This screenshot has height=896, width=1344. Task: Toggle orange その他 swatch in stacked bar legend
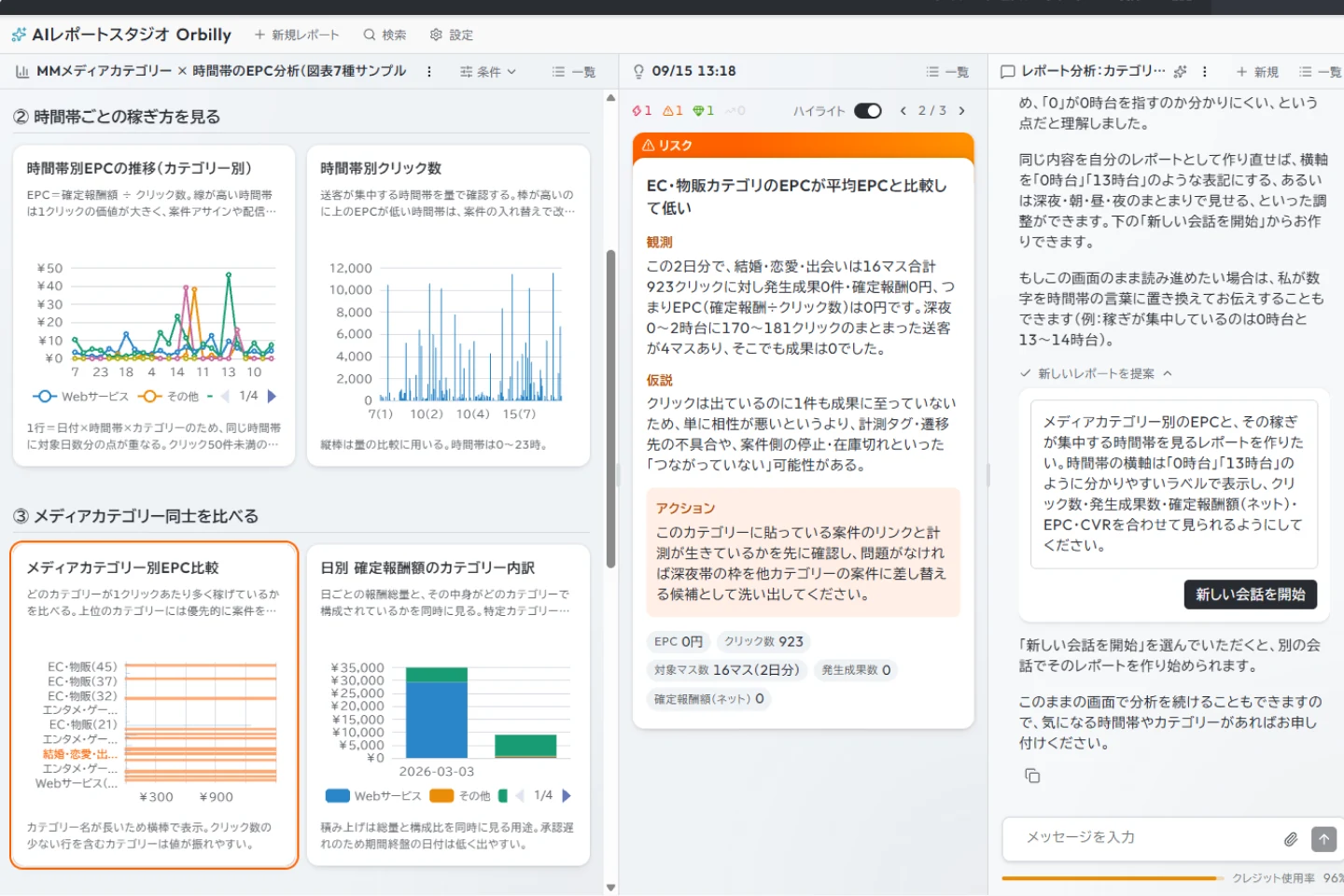[x=441, y=796]
